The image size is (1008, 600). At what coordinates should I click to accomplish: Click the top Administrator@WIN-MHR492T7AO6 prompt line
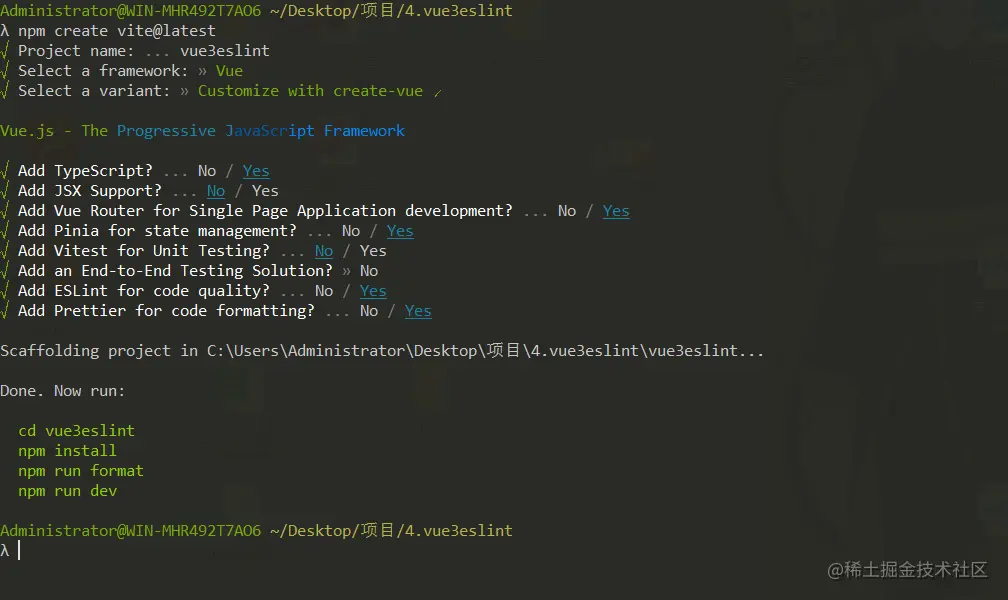[x=256, y=11]
